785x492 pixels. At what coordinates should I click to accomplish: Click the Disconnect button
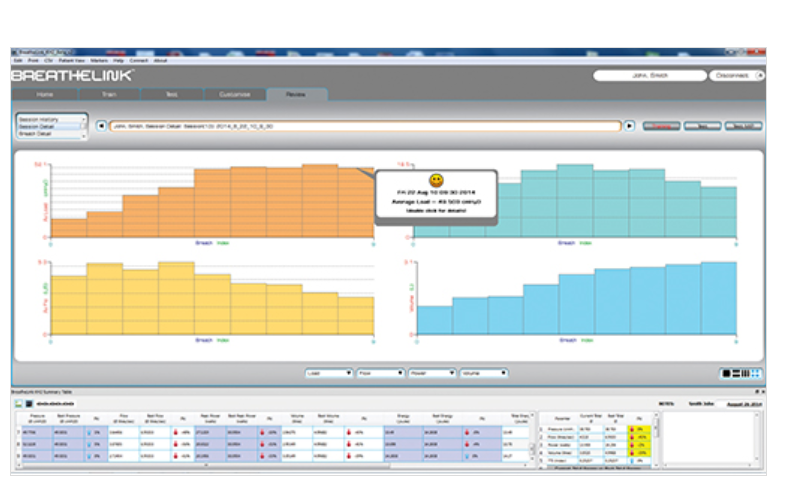point(735,76)
